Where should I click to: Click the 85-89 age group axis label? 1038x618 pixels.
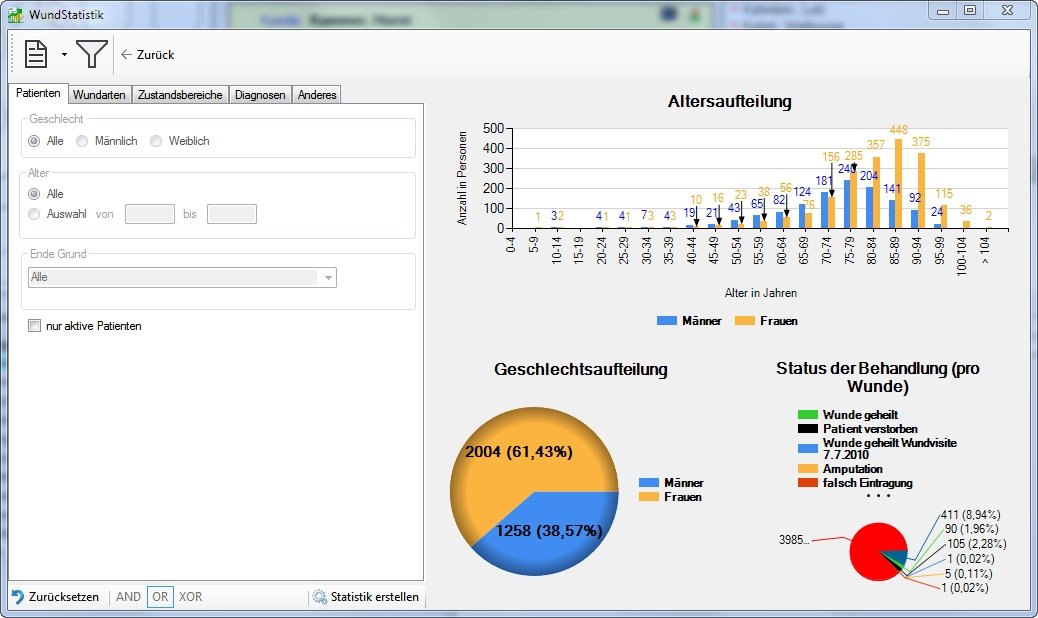[x=894, y=251]
